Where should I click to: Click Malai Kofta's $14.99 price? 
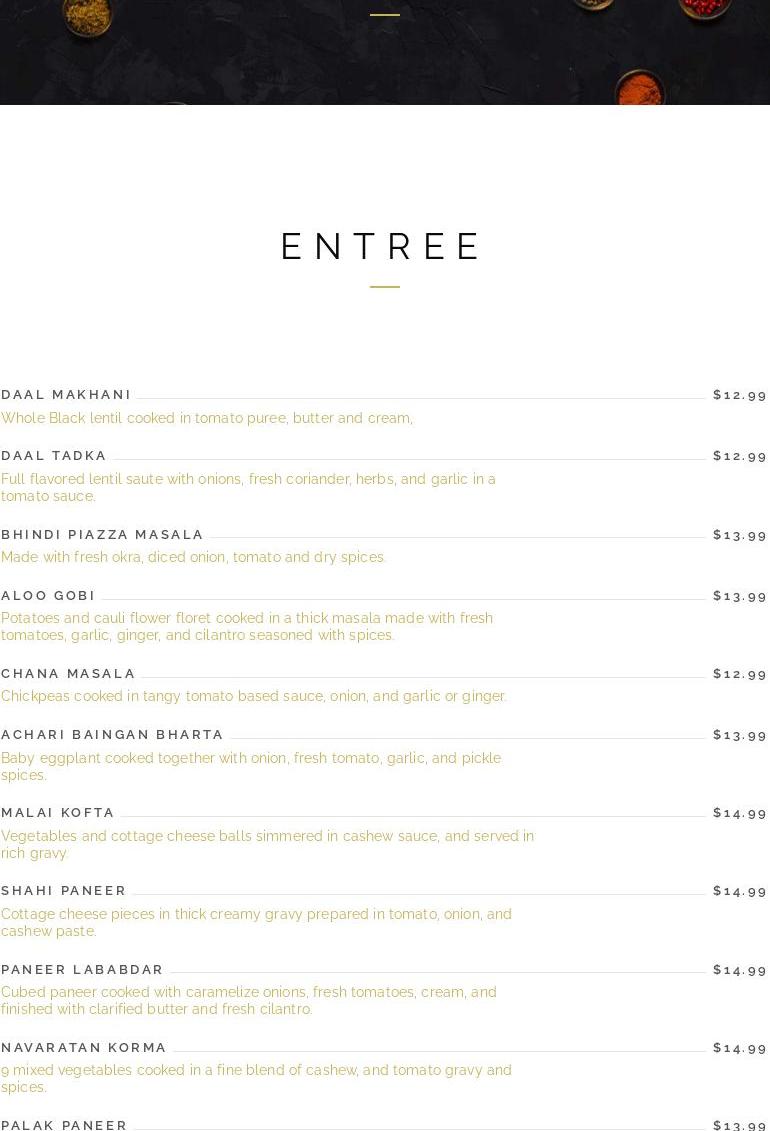pos(740,813)
